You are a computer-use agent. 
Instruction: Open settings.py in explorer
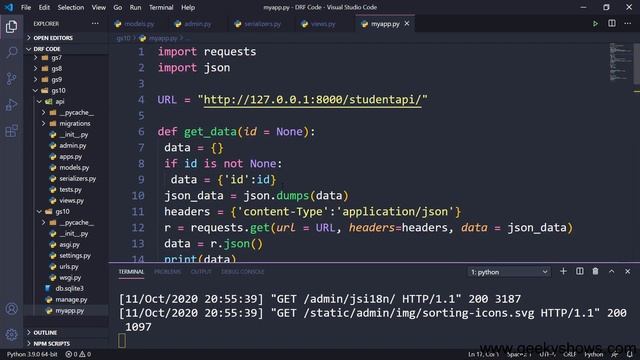[75, 256]
